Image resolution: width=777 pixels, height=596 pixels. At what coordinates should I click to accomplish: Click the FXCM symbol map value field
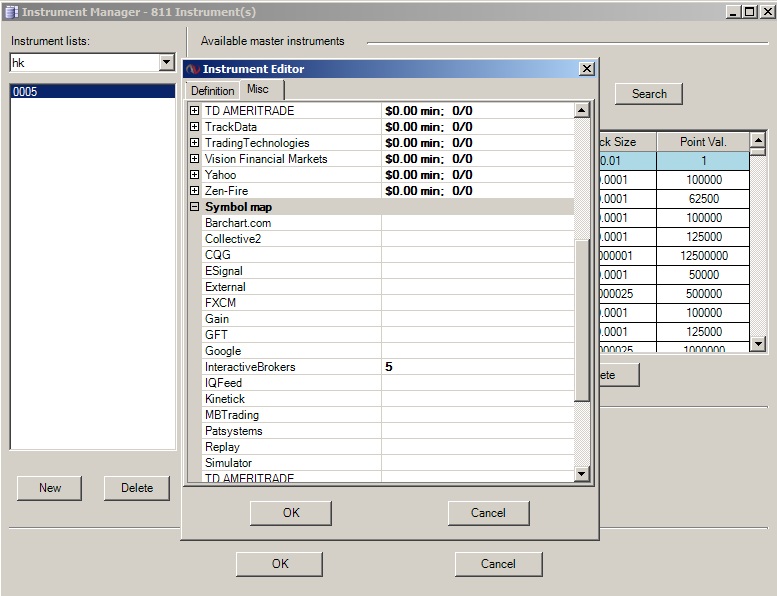point(478,303)
